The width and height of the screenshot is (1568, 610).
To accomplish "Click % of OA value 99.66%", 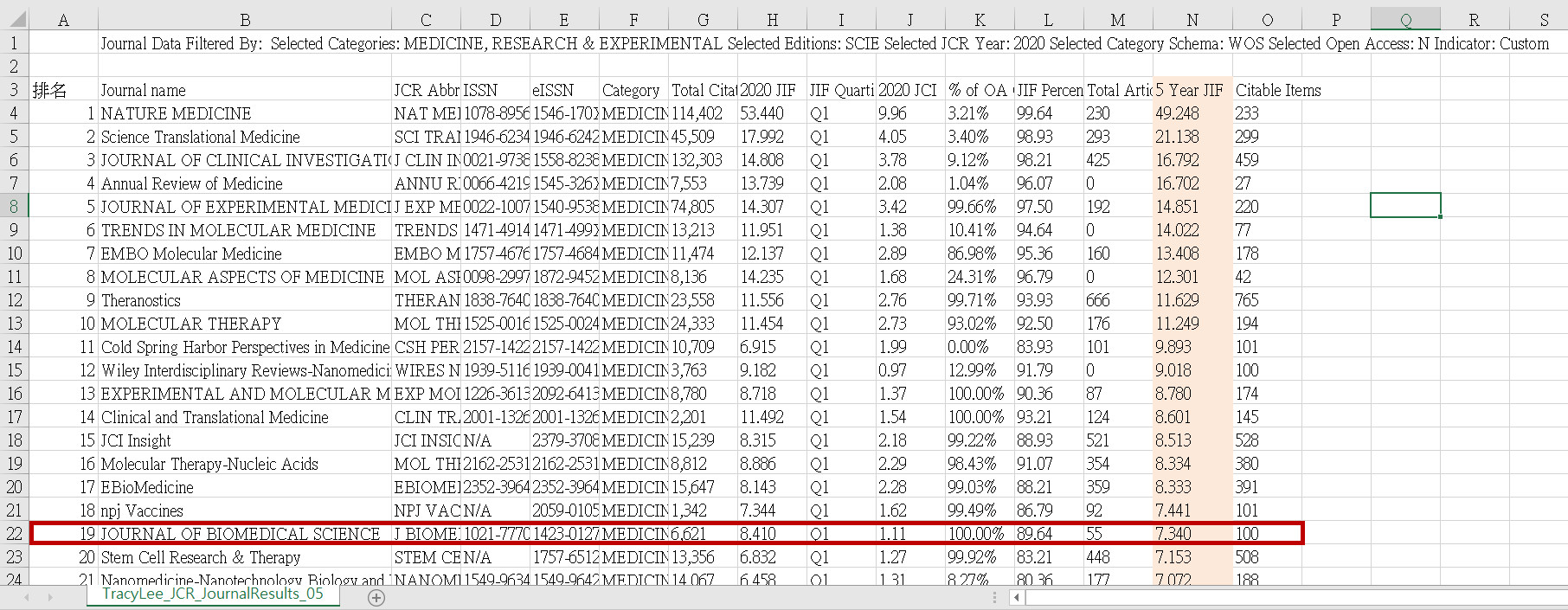I will pyautogui.click(x=980, y=207).
